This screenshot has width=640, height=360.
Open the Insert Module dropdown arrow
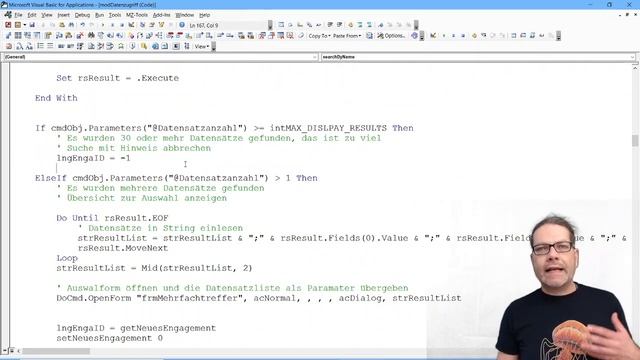pos(24,25)
